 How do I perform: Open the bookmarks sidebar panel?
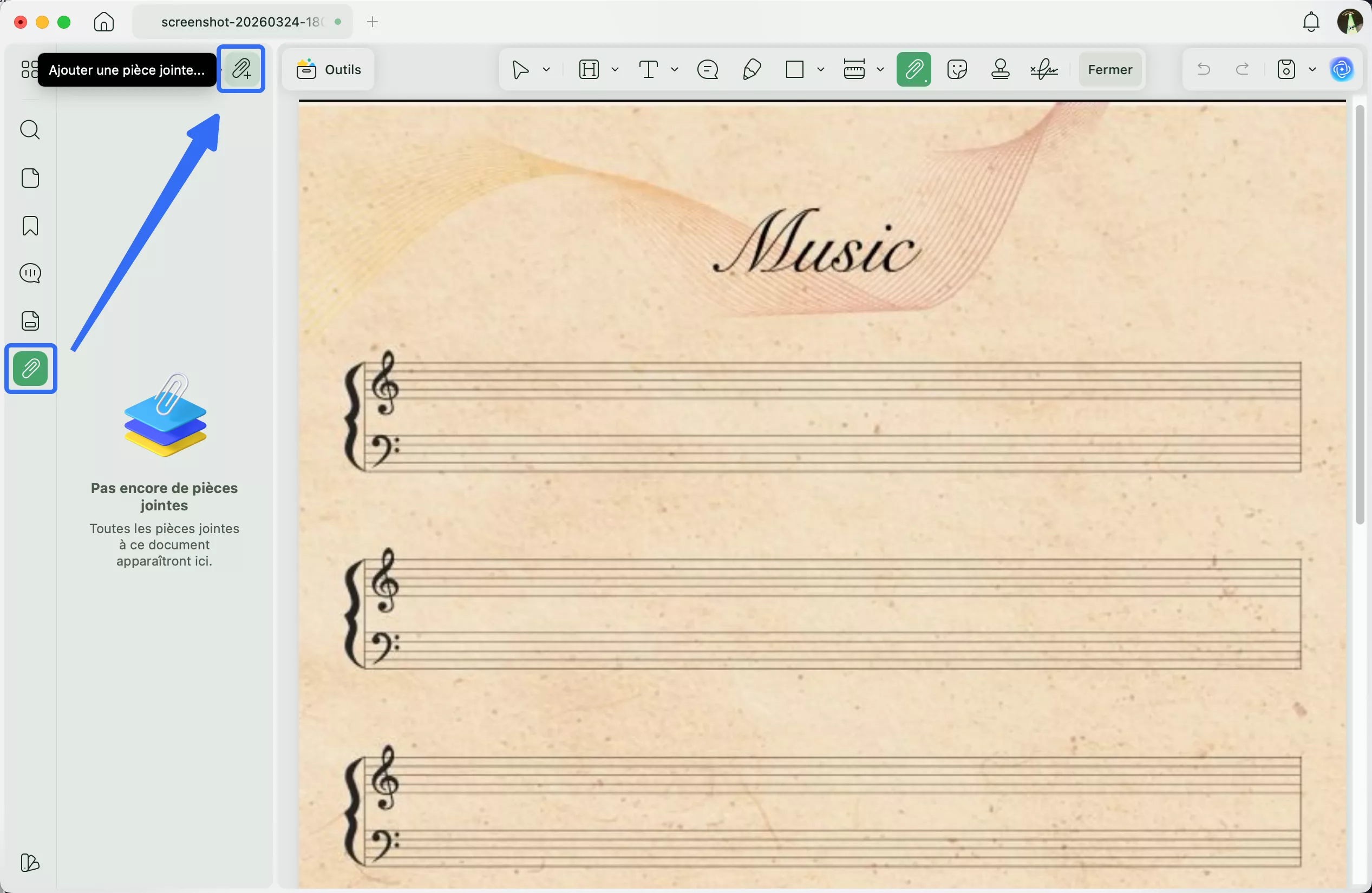[30, 226]
